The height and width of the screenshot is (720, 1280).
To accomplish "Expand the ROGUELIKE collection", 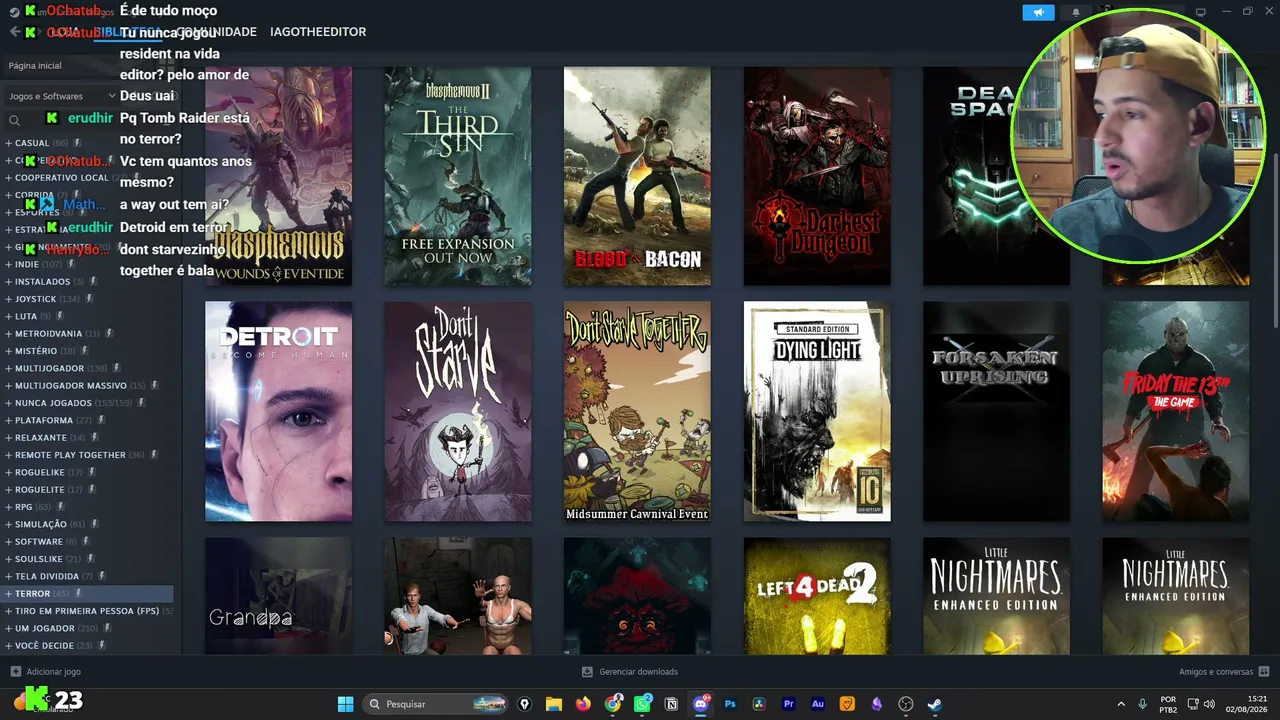I will (x=8, y=472).
